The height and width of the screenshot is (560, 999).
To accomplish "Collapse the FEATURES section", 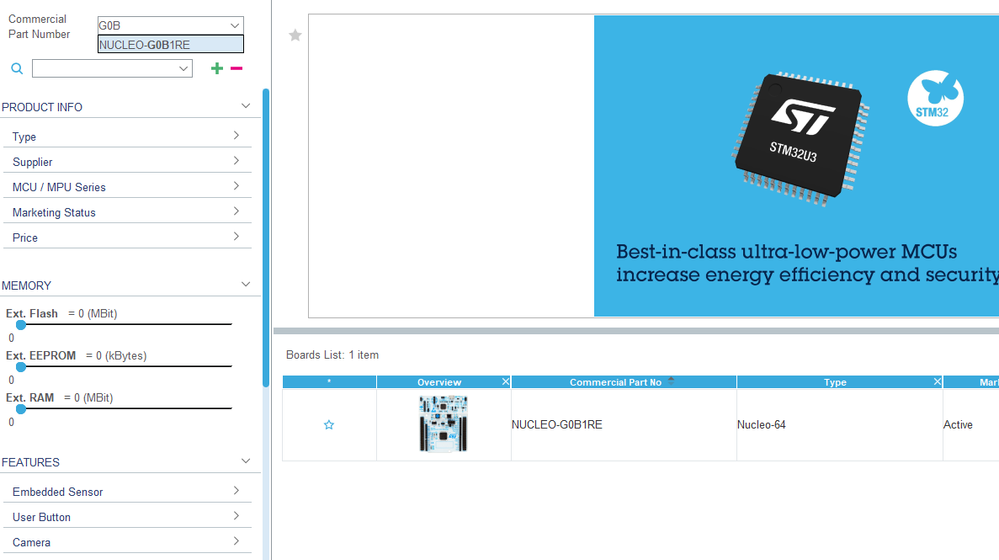I will coord(246,461).
